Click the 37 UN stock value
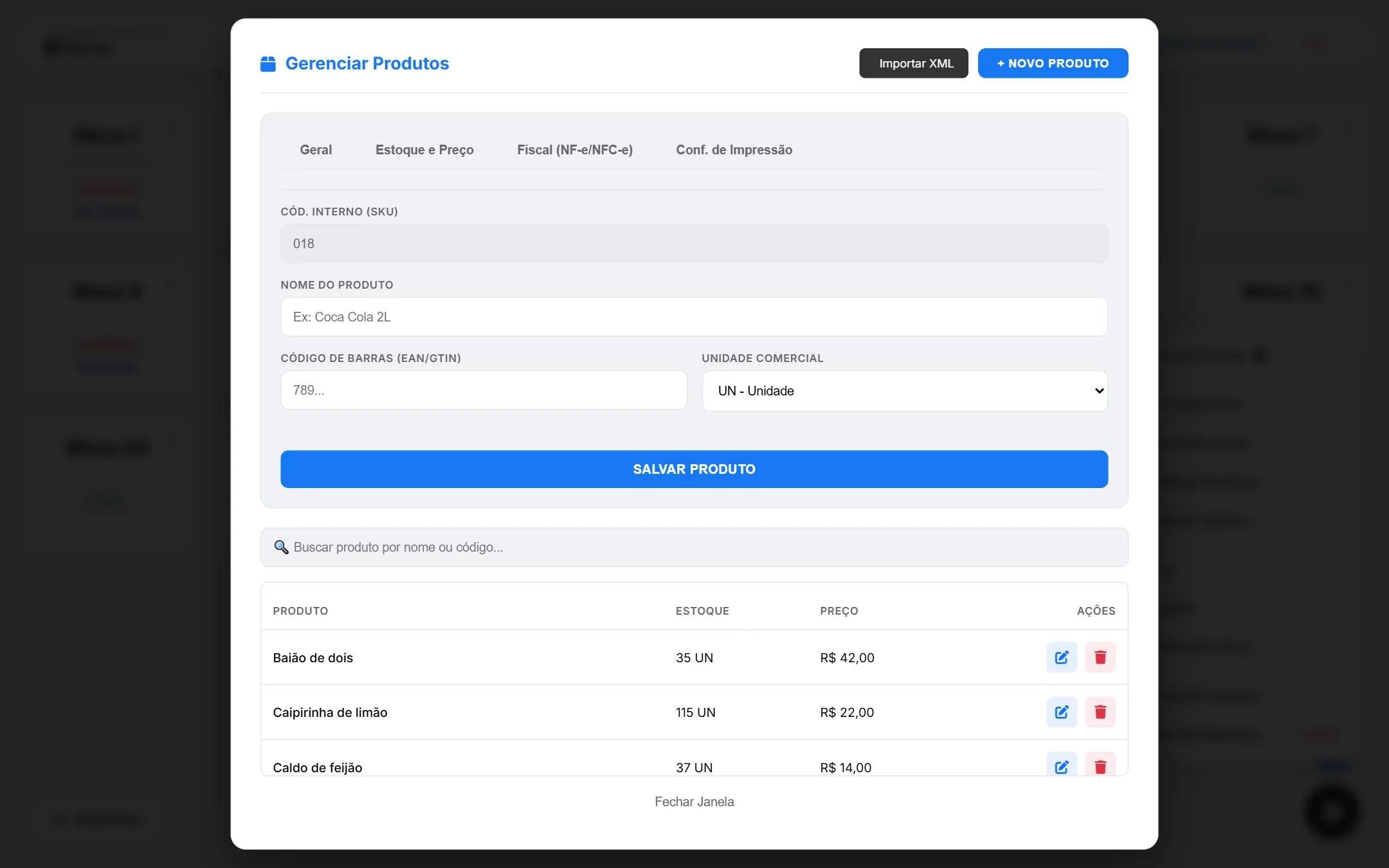The width and height of the screenshot is (1389, 868). 694,768
